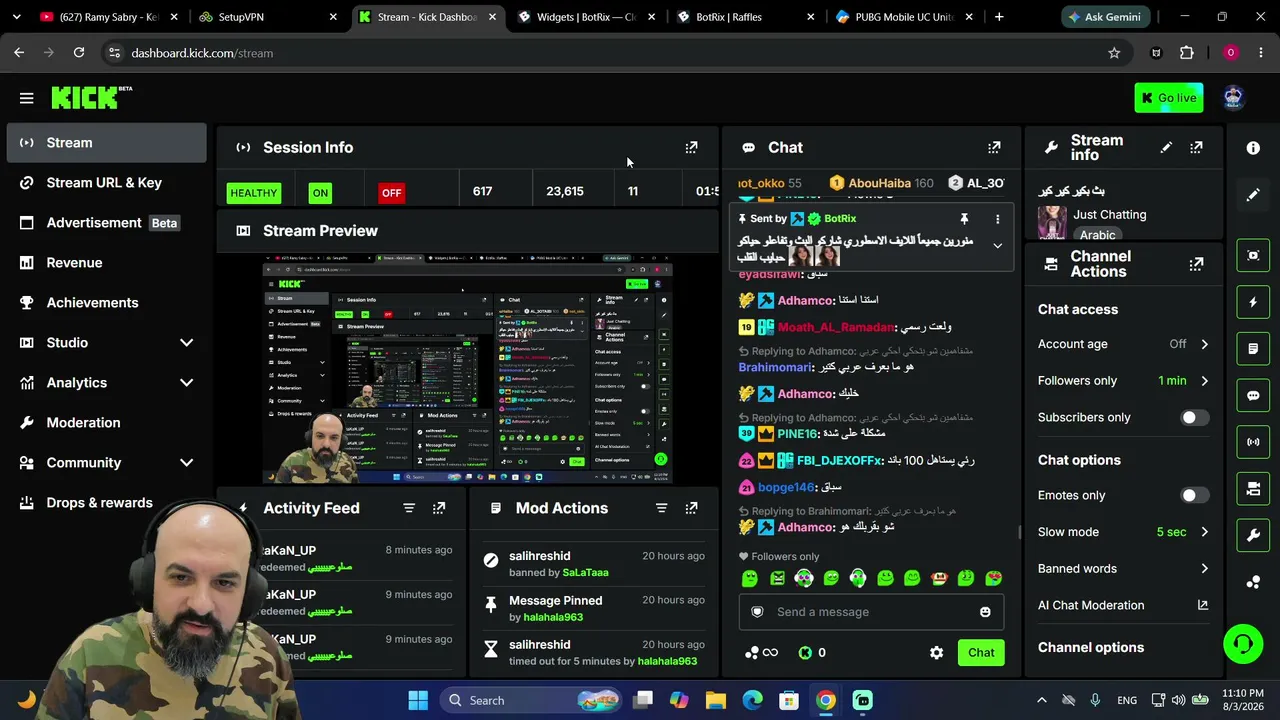Open pinned message three-dot options

point(997,219)
